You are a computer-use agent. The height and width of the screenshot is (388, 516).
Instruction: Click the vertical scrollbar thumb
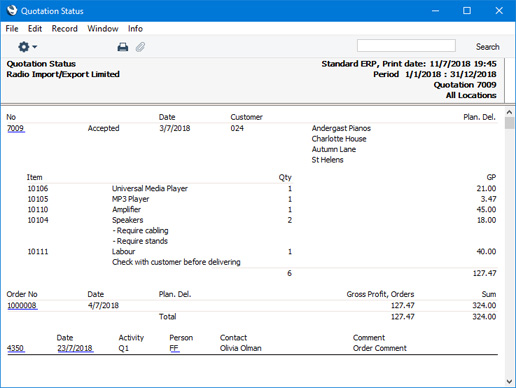click(509, 123)
